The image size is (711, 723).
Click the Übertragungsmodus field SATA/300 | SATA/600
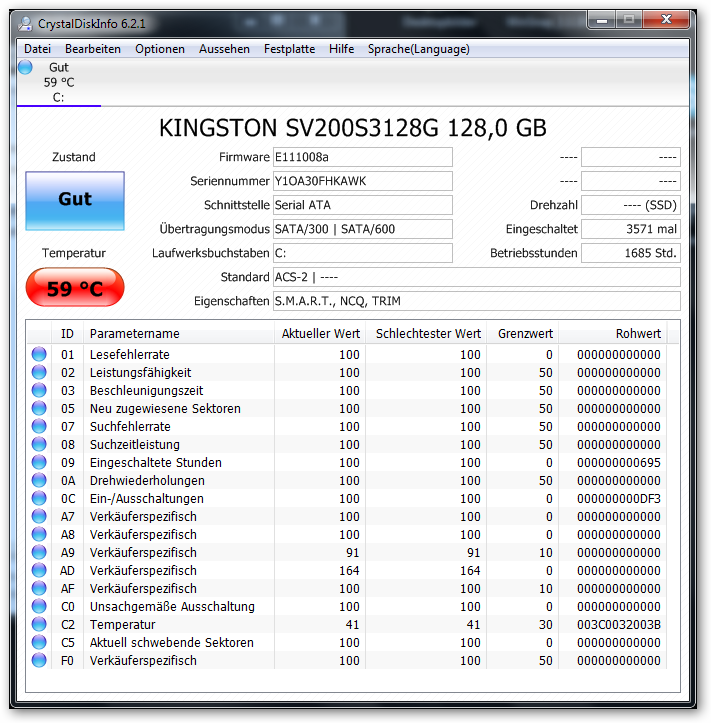click(x=362, y=229)
